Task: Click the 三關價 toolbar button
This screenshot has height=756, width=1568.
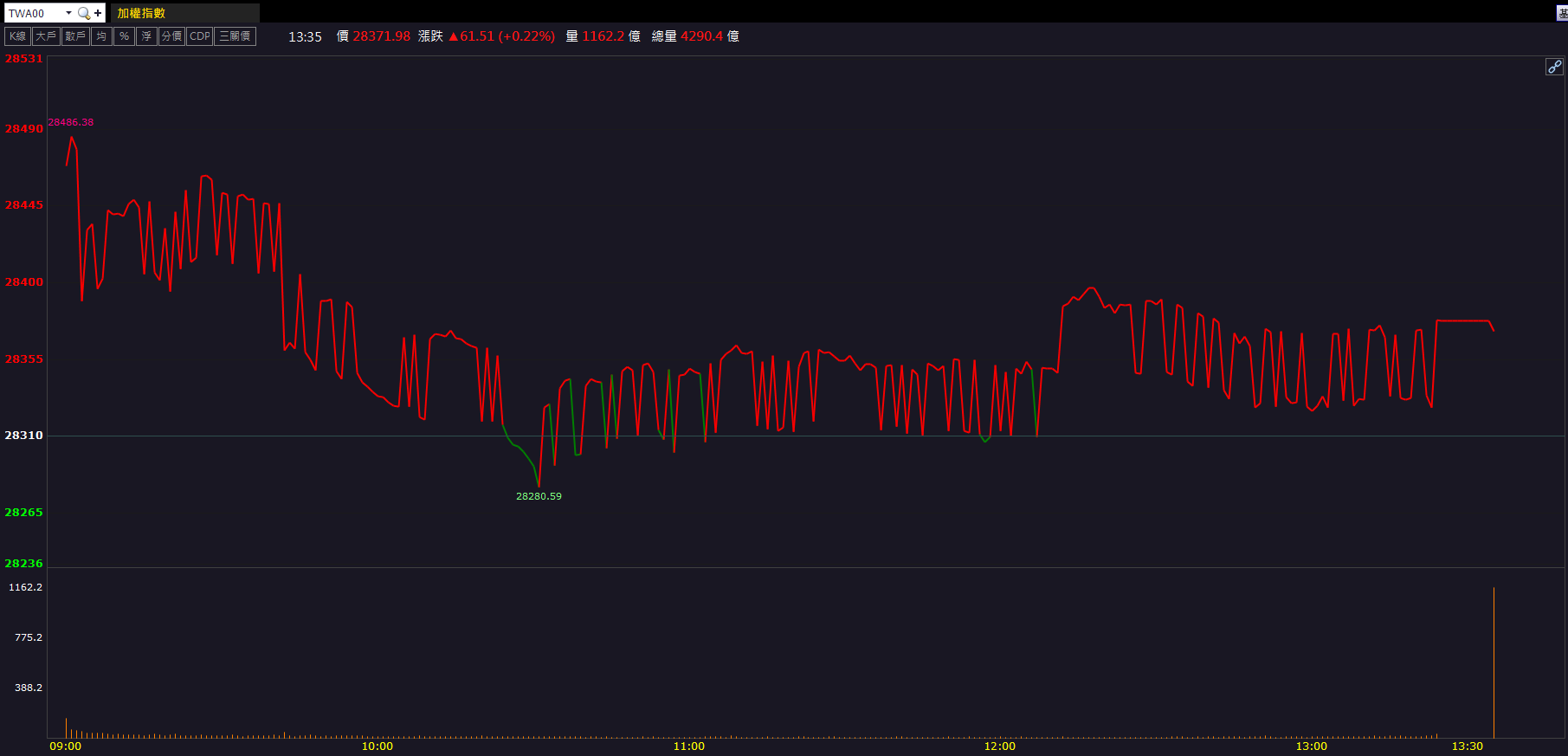Action: point(235,36)
